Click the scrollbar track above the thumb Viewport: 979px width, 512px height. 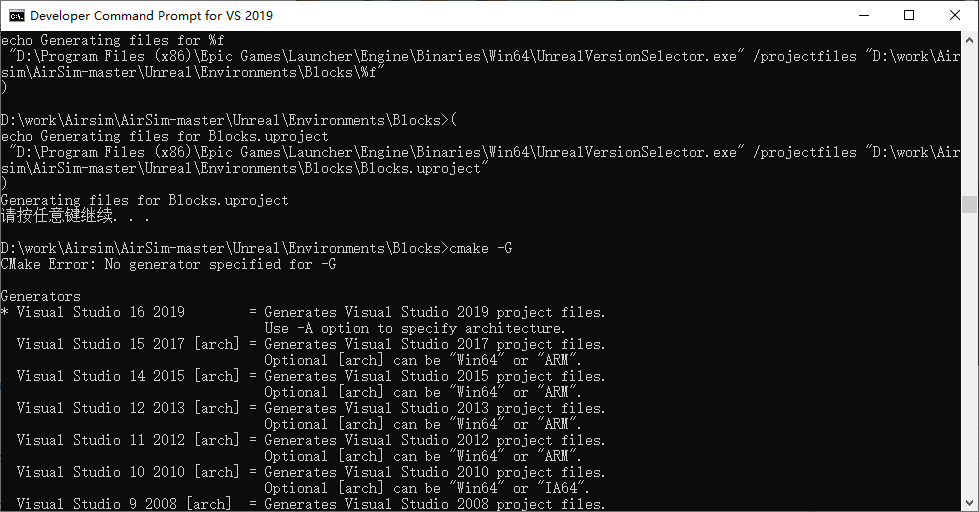coord(970,120)
